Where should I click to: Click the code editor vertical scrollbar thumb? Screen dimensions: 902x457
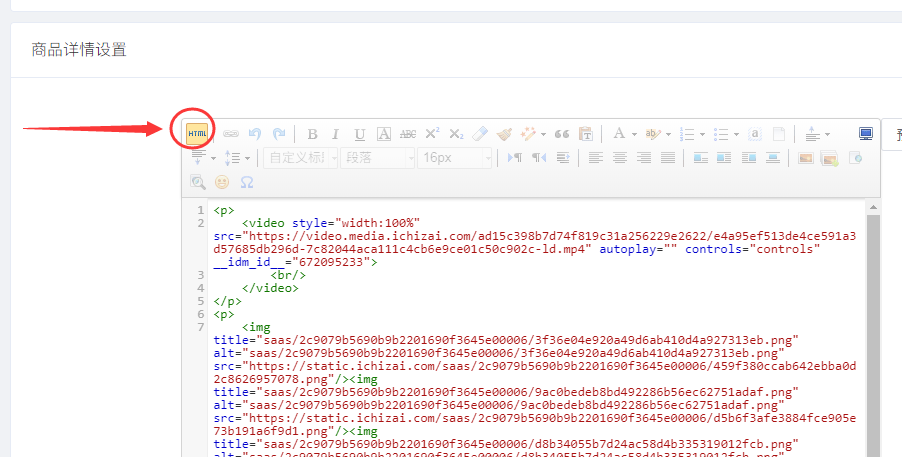pos(873,336)
